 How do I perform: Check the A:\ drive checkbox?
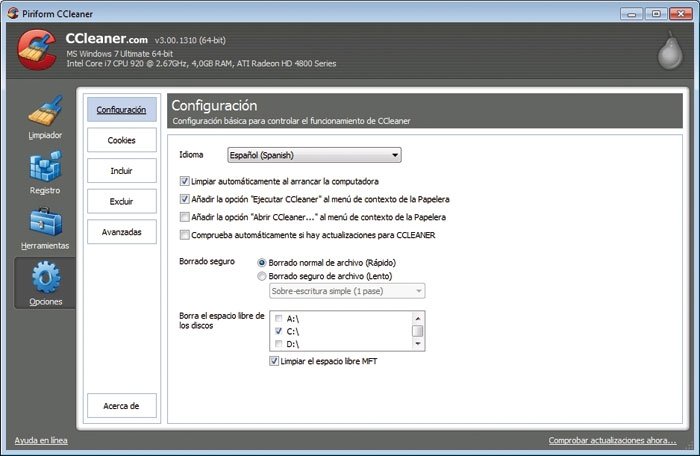(x=279, y=318)
